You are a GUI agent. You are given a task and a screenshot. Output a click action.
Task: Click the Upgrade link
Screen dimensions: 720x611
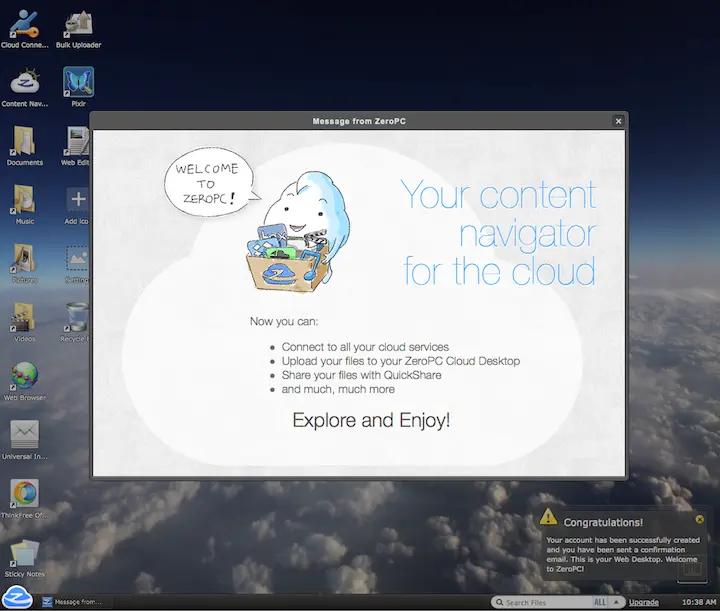pyautogui.click(x=643, y=602)
